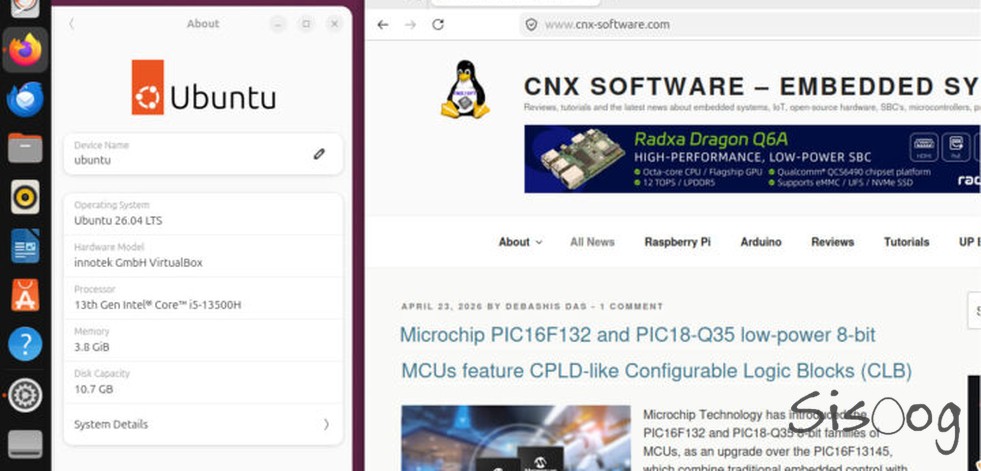Viewport: 981px width, 471px height.
Task: Launch LibreOffice Writer from the dock
Action: click(25, 246)
